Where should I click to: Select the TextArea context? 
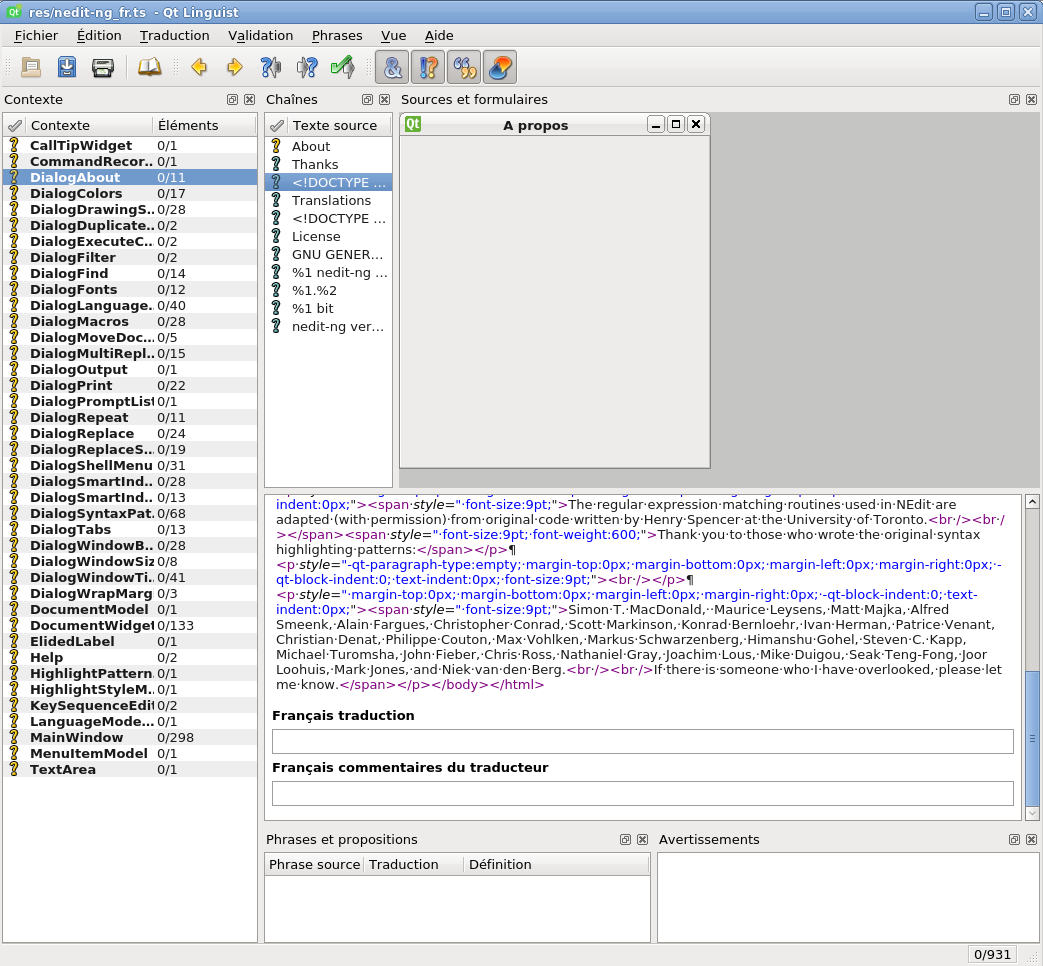[130, 770]
